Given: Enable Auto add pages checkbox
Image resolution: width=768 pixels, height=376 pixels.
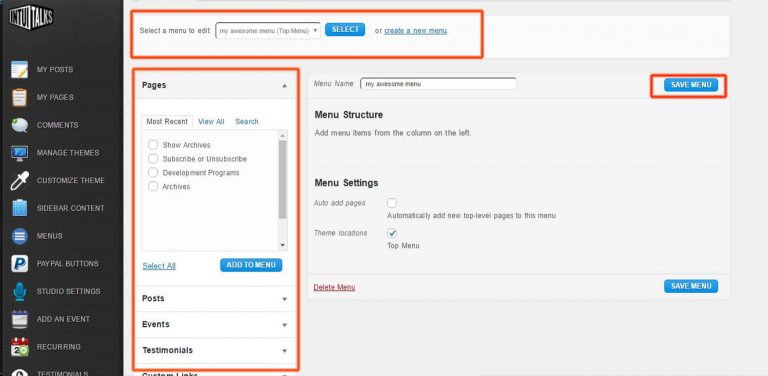Looking at the screenshot, I should click(391, 203).
